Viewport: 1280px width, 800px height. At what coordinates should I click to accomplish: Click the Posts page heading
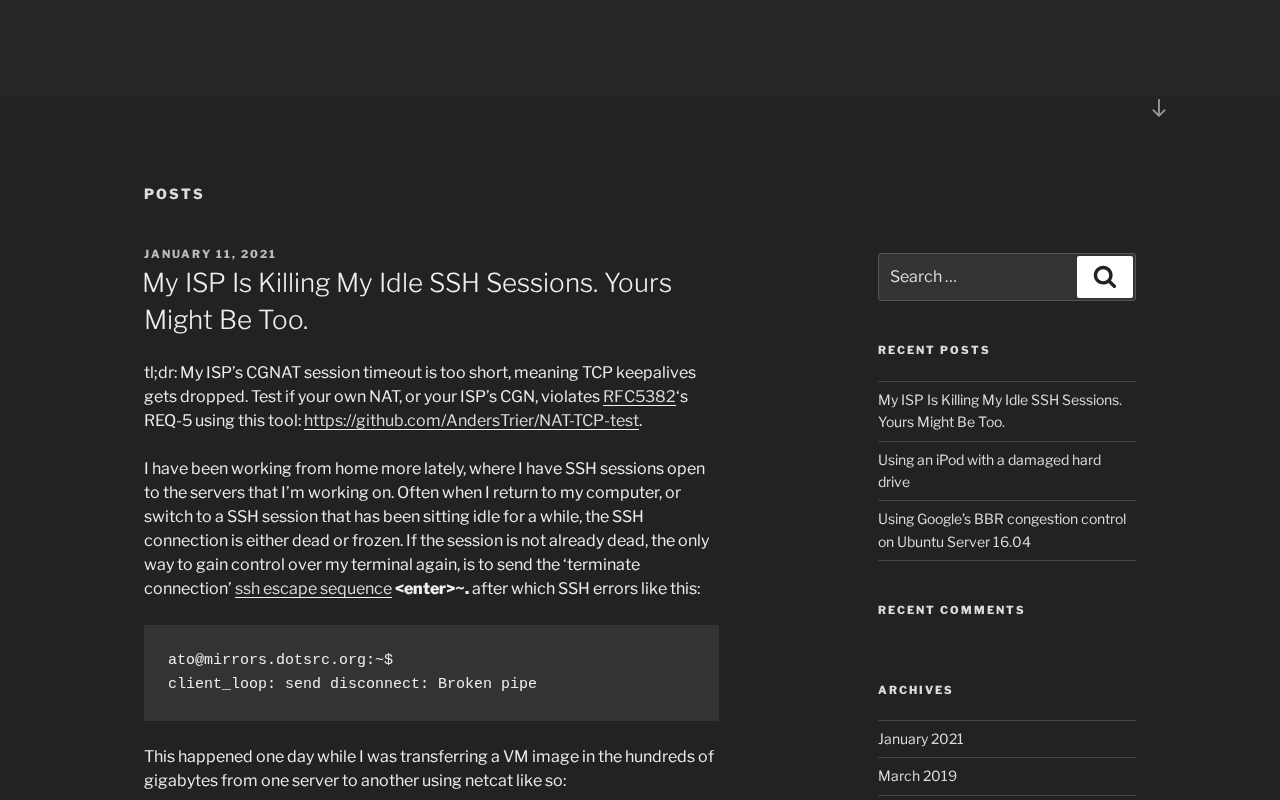click(174, 194)
